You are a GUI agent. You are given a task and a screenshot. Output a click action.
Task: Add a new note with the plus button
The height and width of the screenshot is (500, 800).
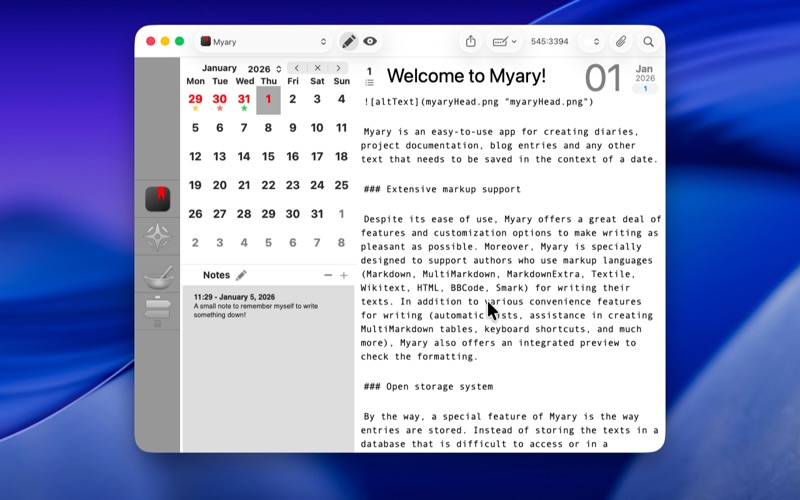point(344,276)
